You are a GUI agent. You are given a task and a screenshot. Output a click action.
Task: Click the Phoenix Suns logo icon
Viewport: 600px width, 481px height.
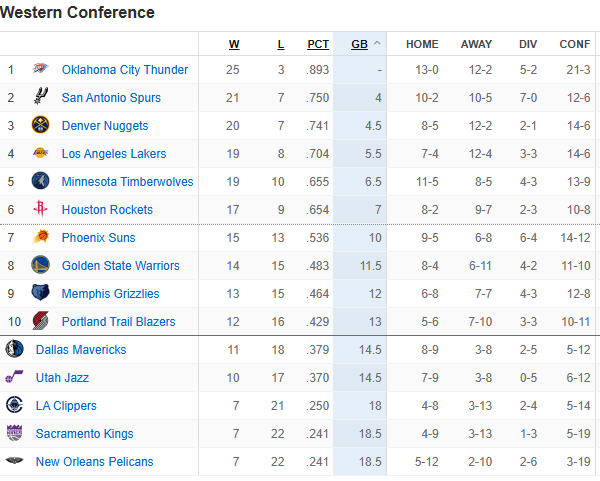40,238
